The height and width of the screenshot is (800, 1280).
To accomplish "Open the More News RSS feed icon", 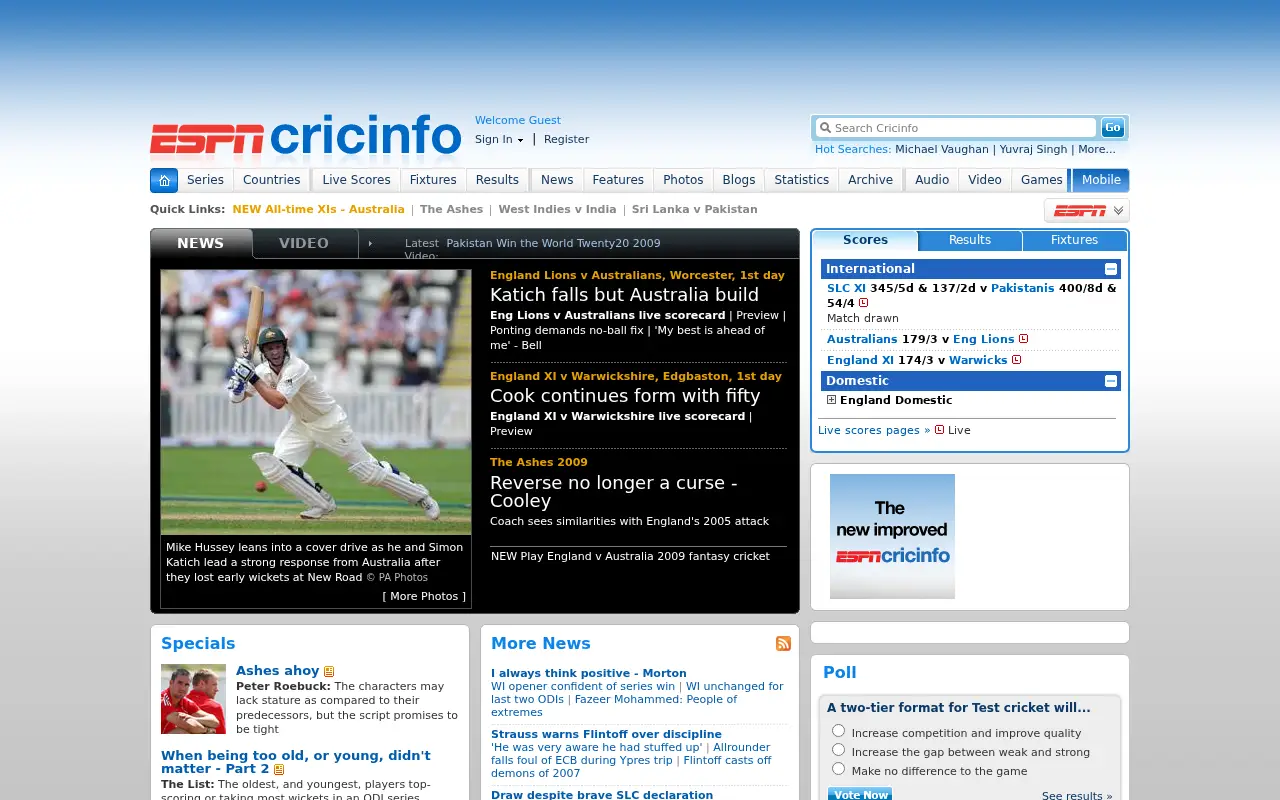I will 783,643.
